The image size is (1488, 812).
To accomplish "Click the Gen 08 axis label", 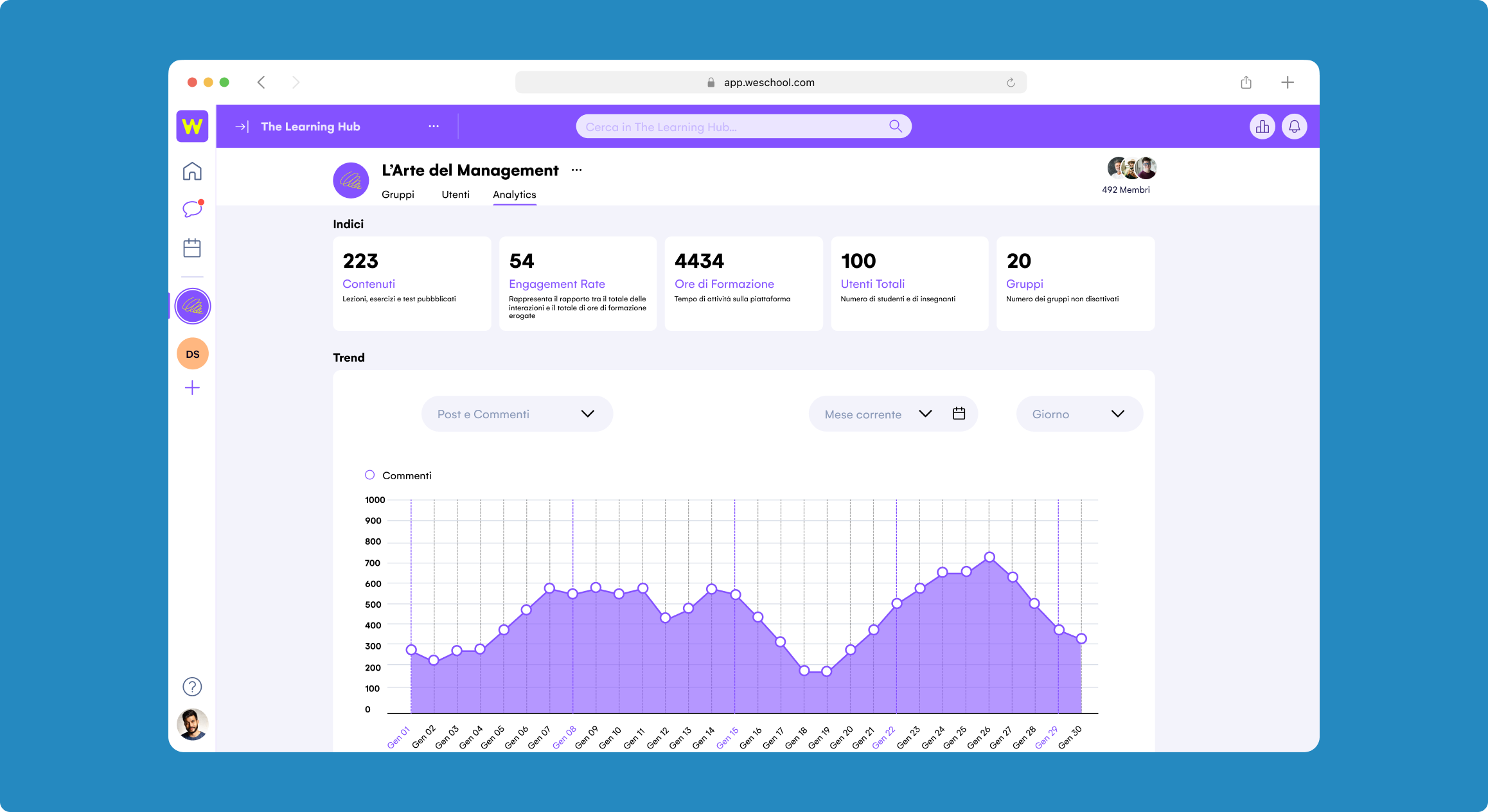I will [564, 737].
